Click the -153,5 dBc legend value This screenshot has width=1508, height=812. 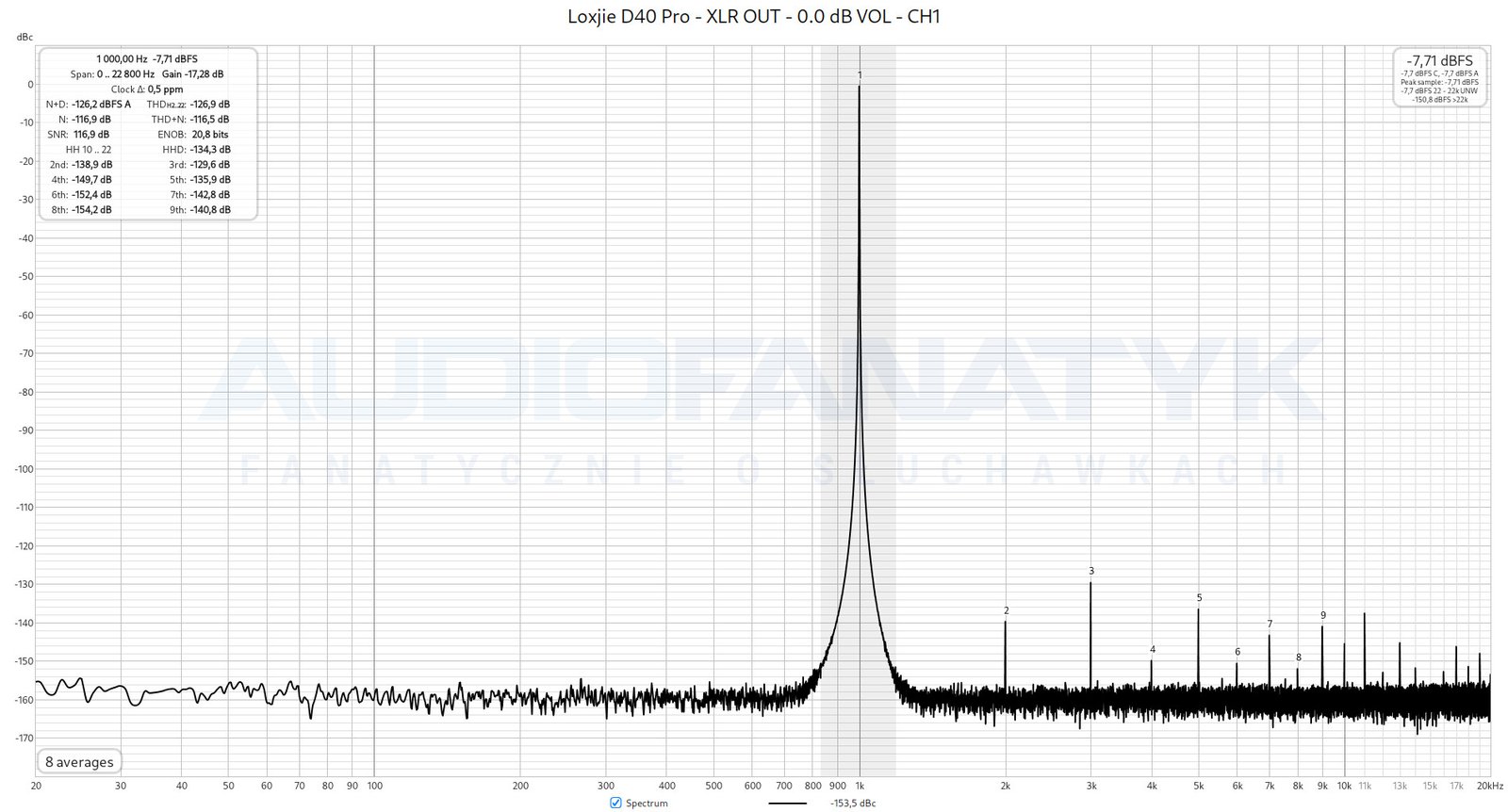[853, 804]
